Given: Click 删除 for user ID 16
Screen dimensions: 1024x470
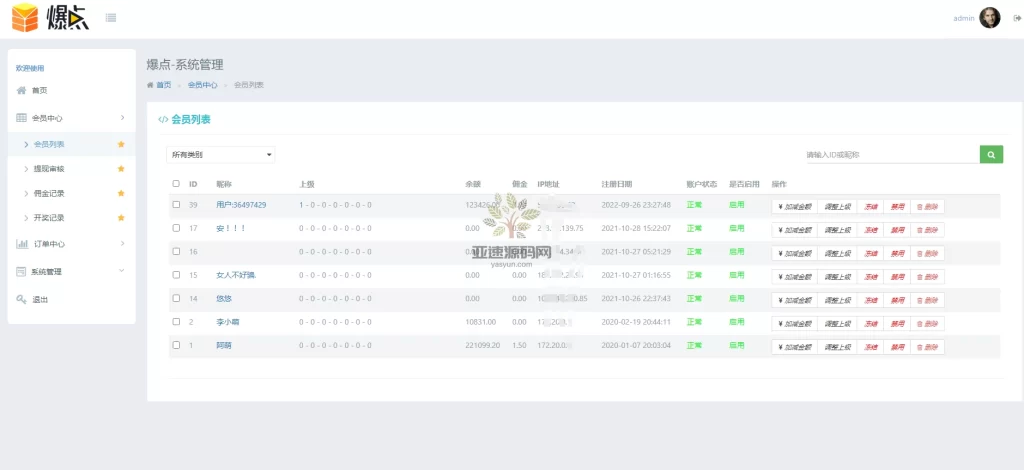Looking at the screenshot, I should click(927, 253).
